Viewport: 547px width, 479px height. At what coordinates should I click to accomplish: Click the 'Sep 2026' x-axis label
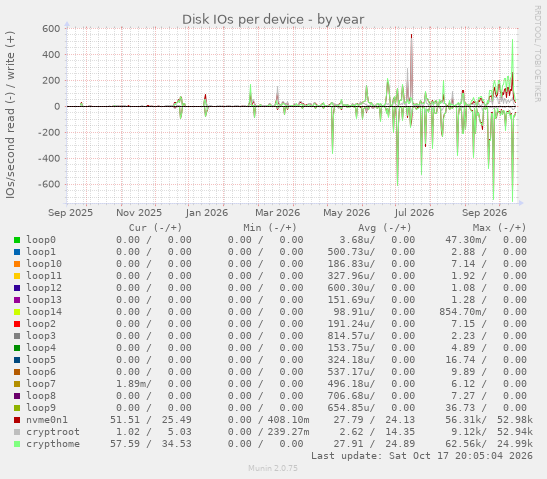coord(485,213)
